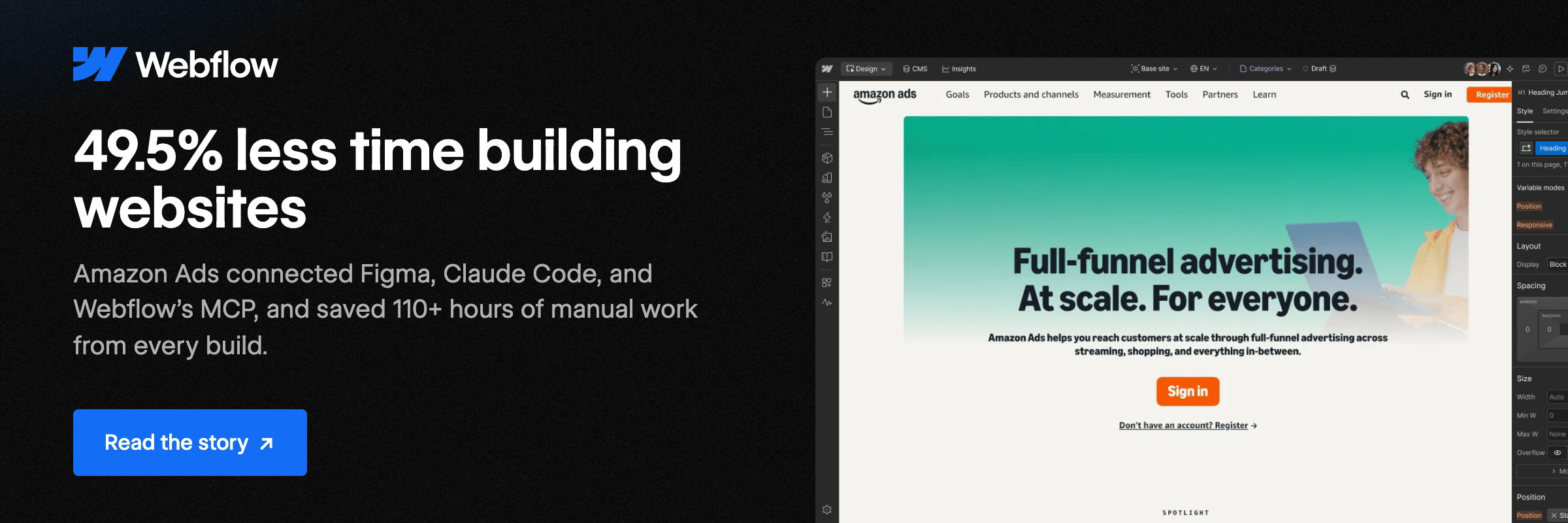Viewport: 1568px width, 523px height.
Task: Click Don't have an account? Register link
Action: (x=1188, y=426)
